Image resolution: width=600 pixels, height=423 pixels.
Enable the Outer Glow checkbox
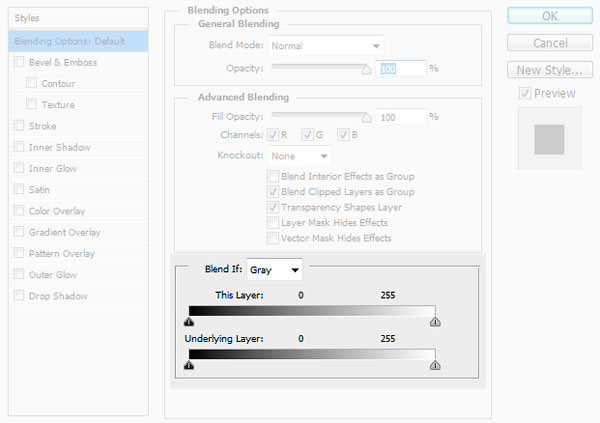point(19,274)
